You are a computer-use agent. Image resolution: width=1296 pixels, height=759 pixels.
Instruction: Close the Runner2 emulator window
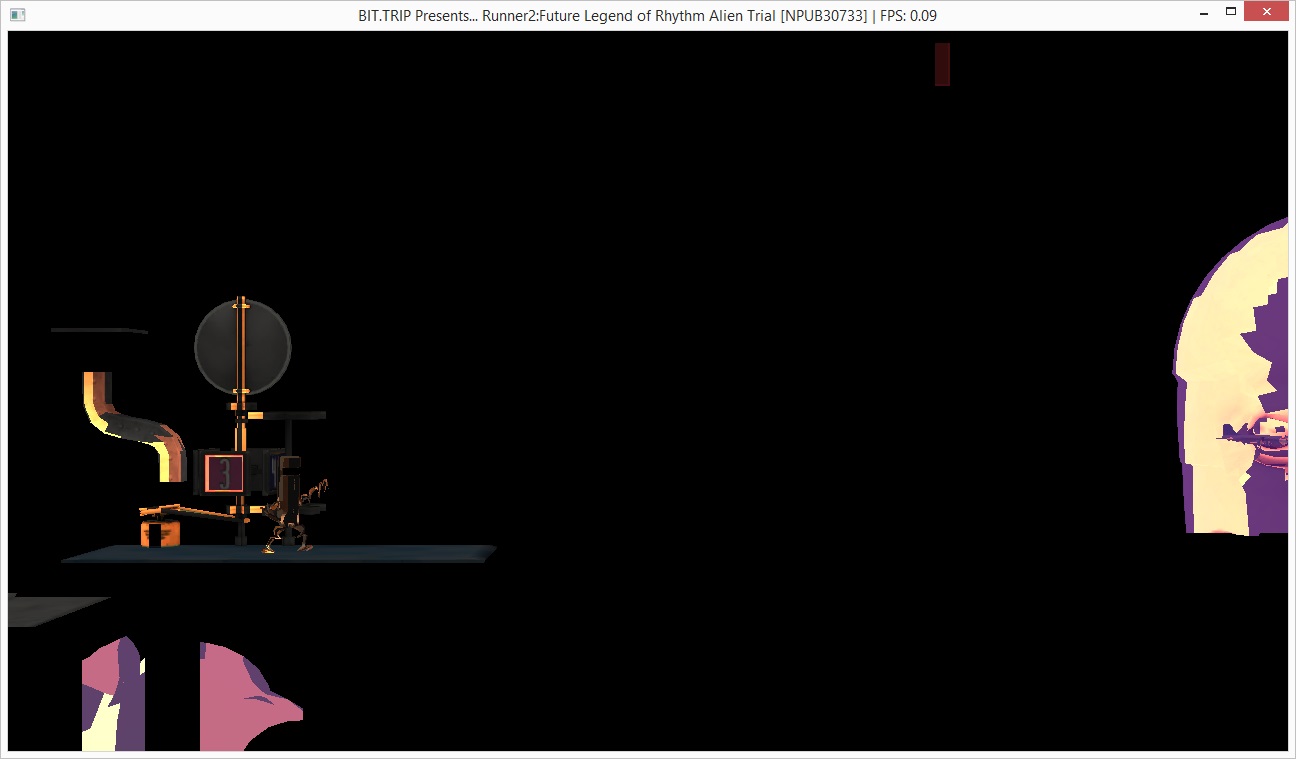tap(1267, 13)
